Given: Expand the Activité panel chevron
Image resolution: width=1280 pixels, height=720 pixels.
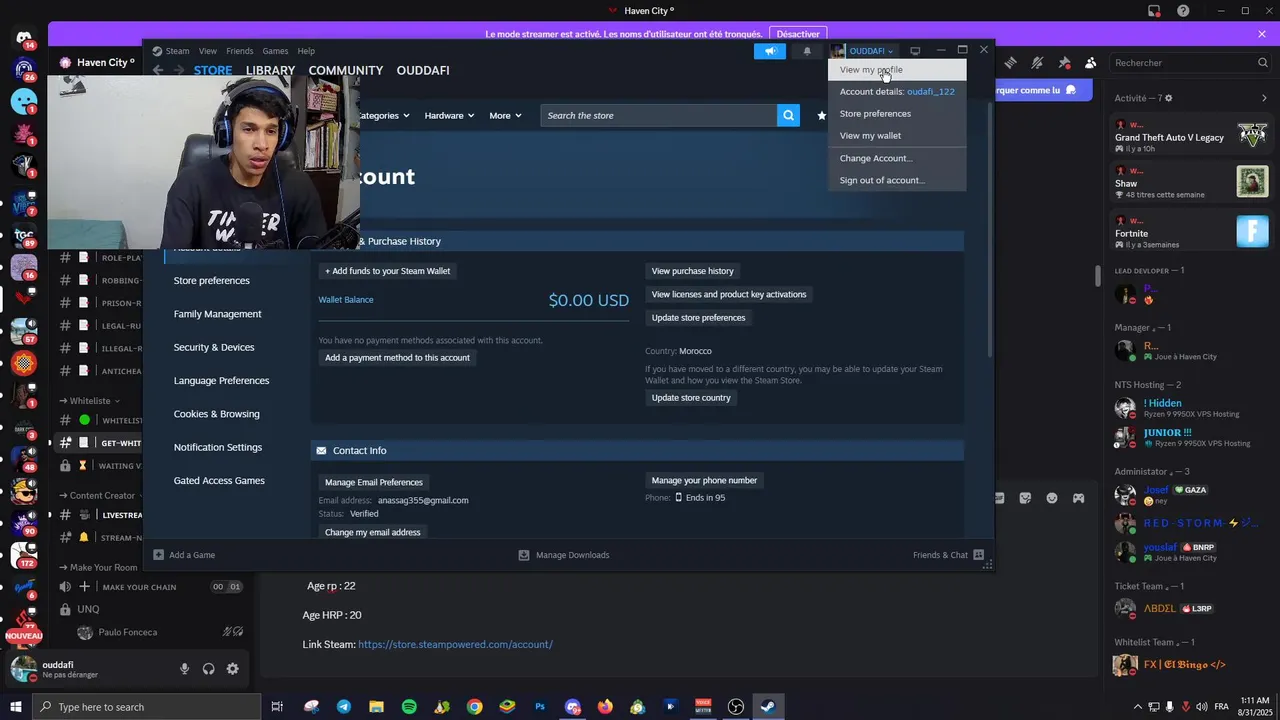Looking at the screenshot, I should [1264, 98].
